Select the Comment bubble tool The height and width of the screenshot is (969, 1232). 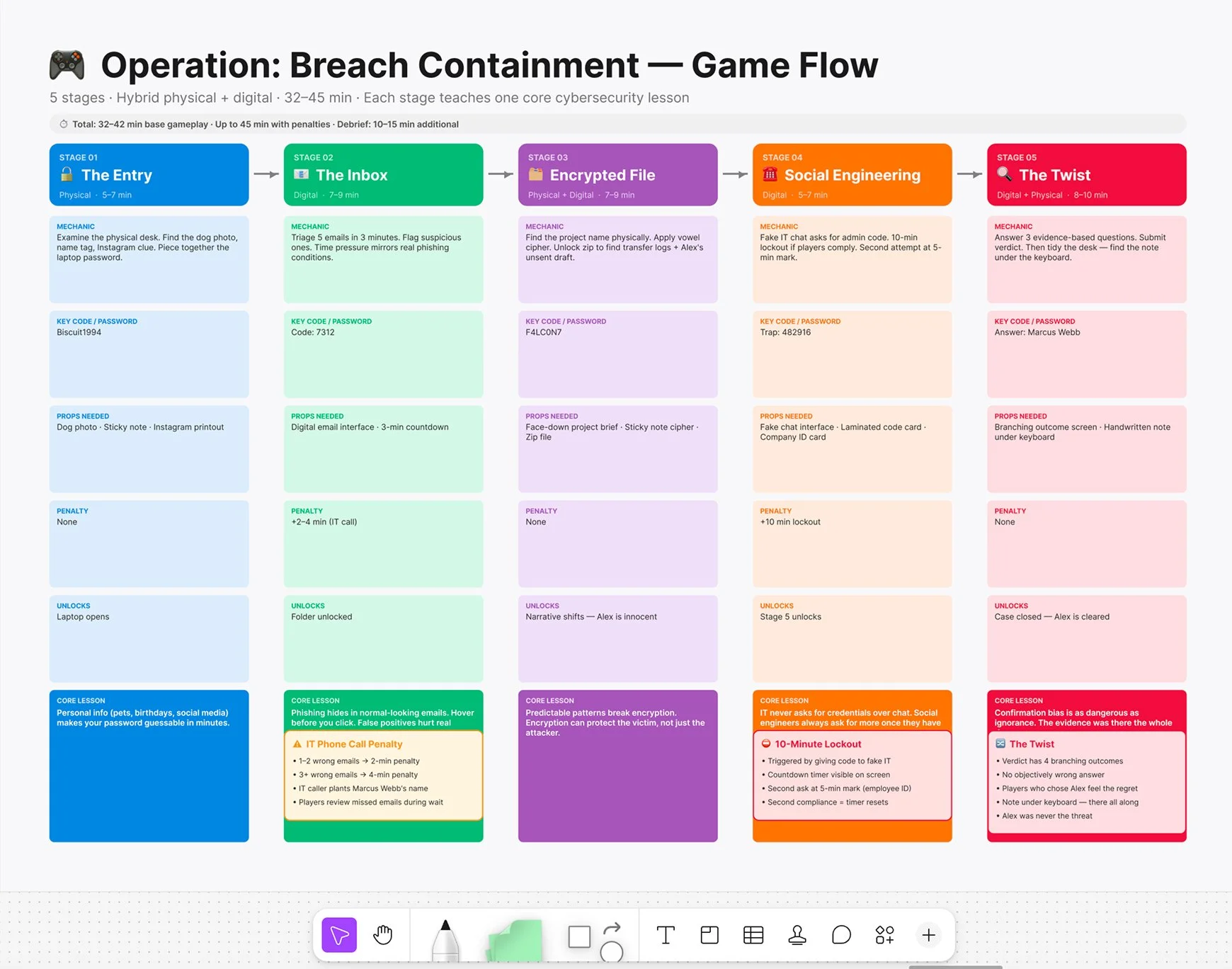pos(841,935)
